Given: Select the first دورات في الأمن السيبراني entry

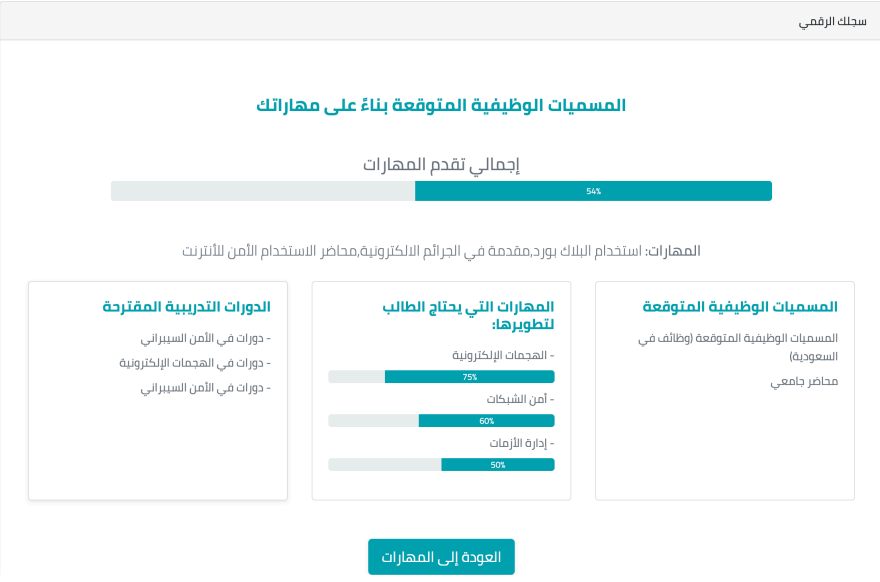Looking at the screenshot, I should (x=205, y=338).
